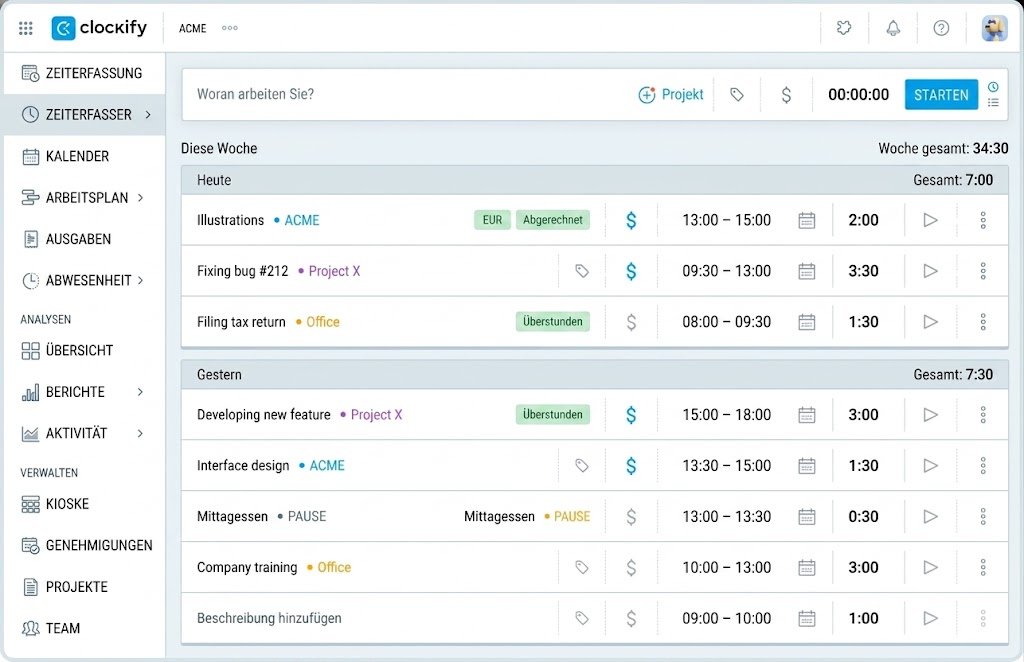Open calendar for Developing new feature
Image resolution: width=1024 pixels, height=662 pixels.
click(x=807, y=415)
